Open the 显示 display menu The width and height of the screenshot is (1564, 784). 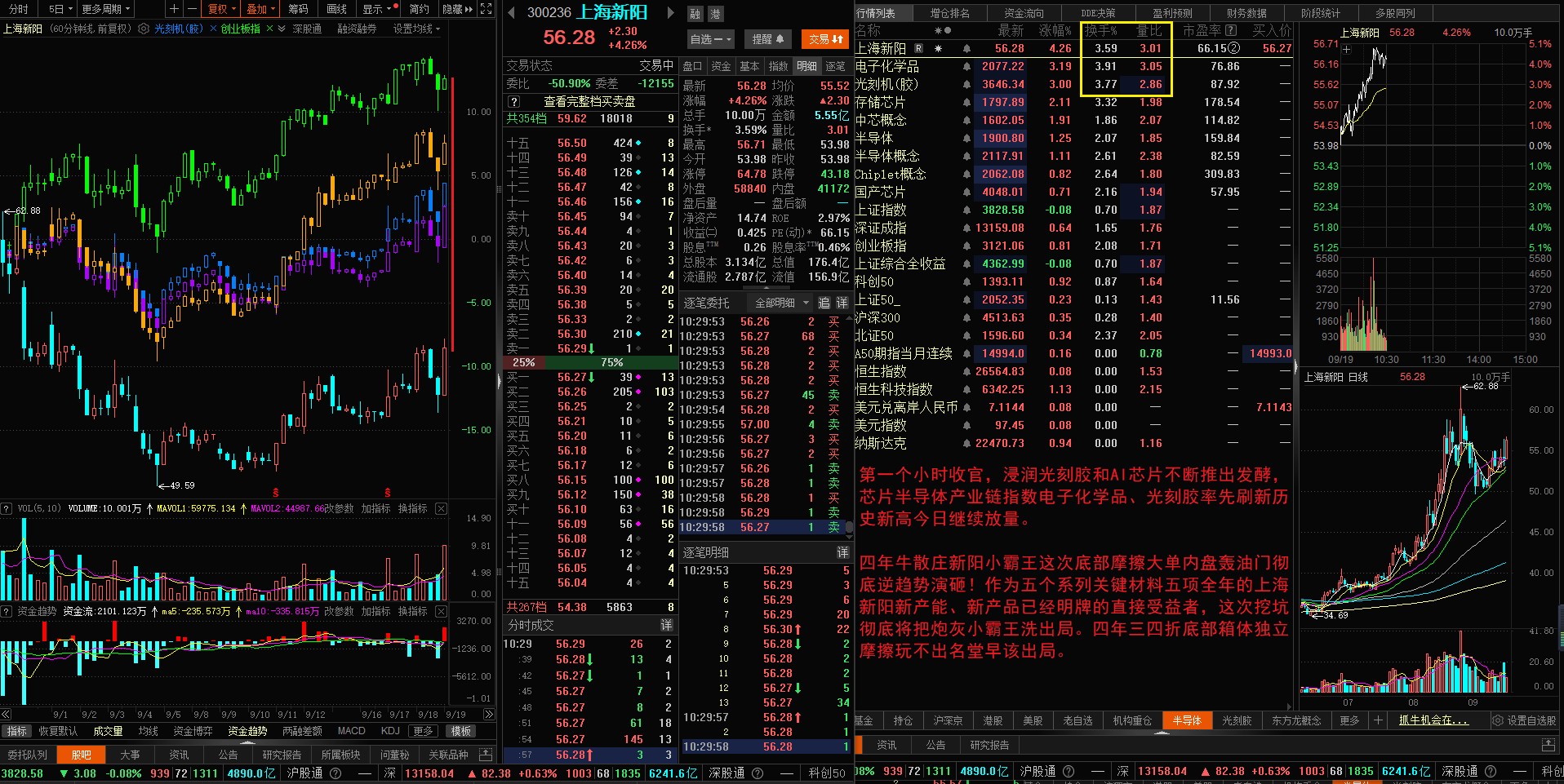pos(378,9)
